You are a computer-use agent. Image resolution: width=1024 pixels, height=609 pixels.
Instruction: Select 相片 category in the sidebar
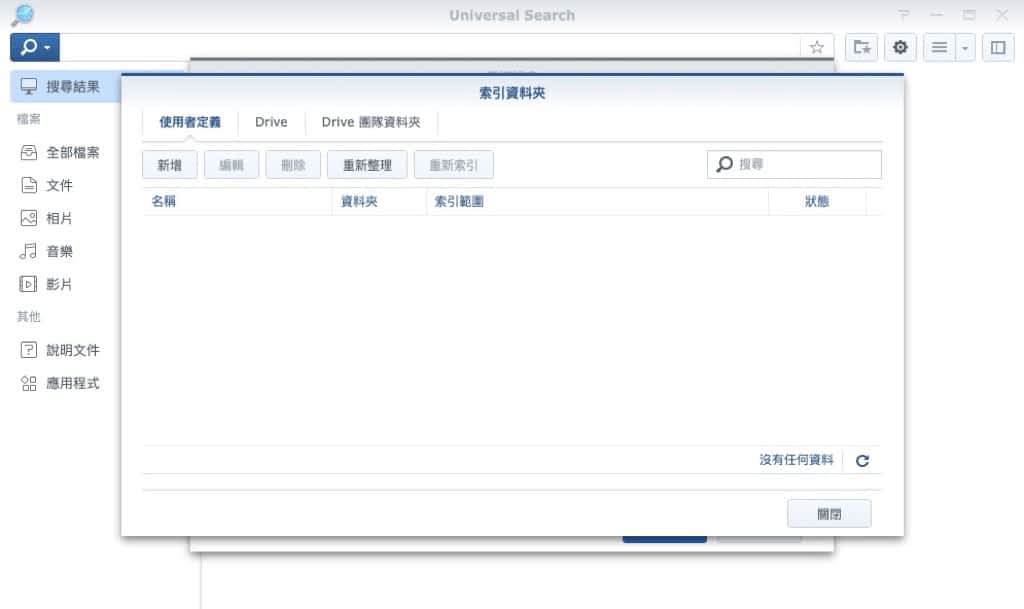click(x=59, y=218)
